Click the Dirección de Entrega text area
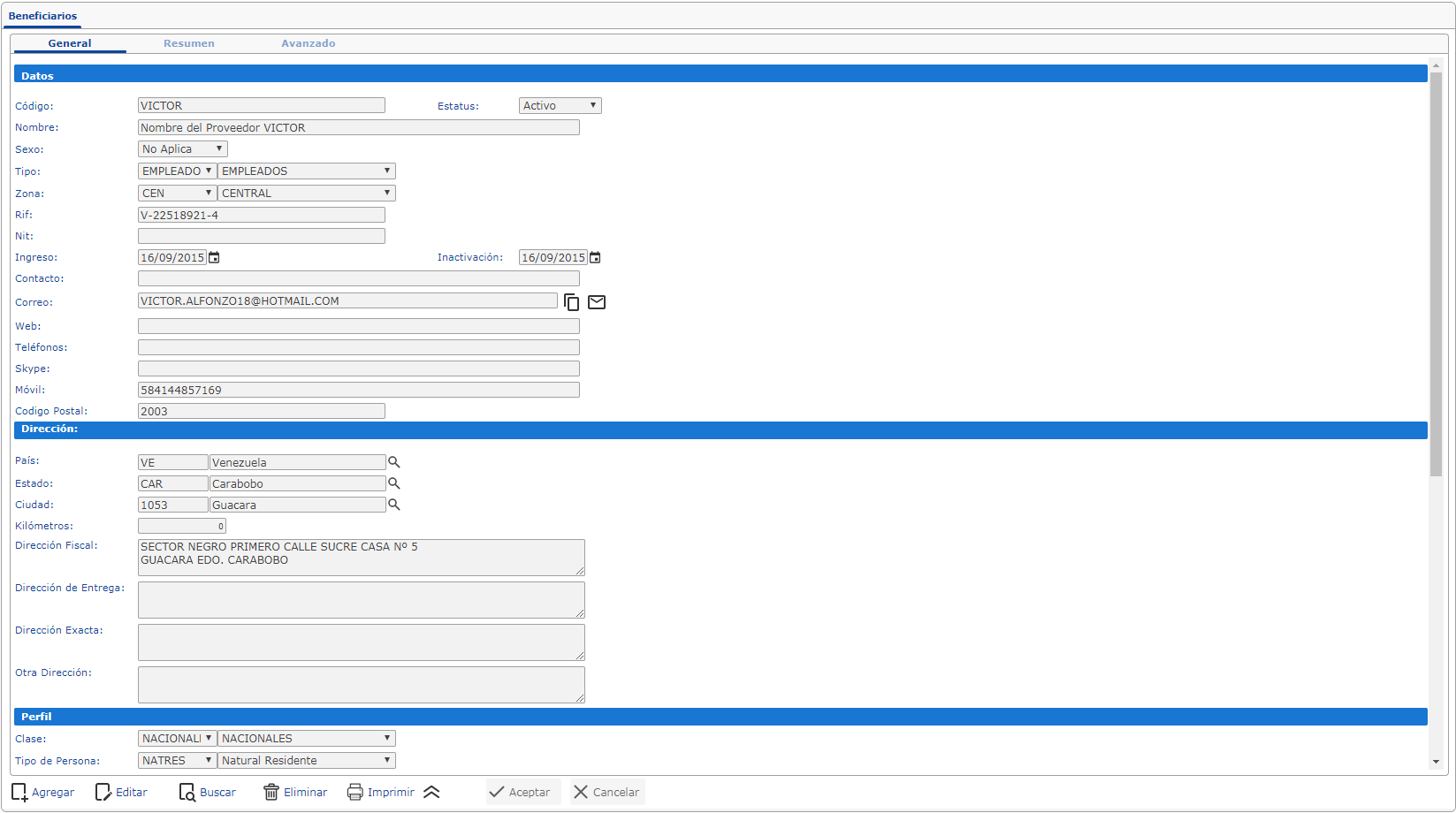The image size is (1456, 813). pyautogui.click(x=362, y=600)
